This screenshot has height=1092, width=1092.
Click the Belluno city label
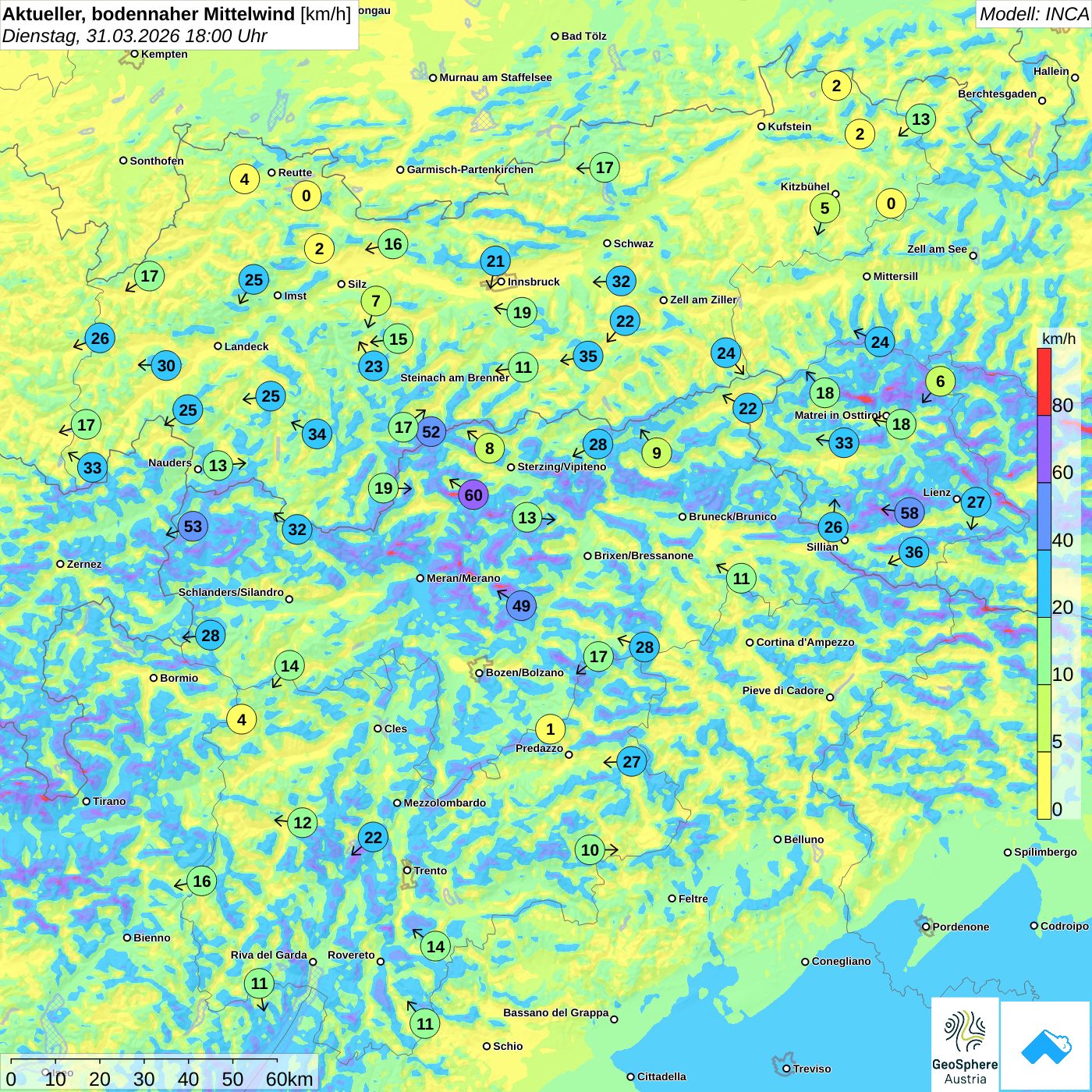coord(803,839)
